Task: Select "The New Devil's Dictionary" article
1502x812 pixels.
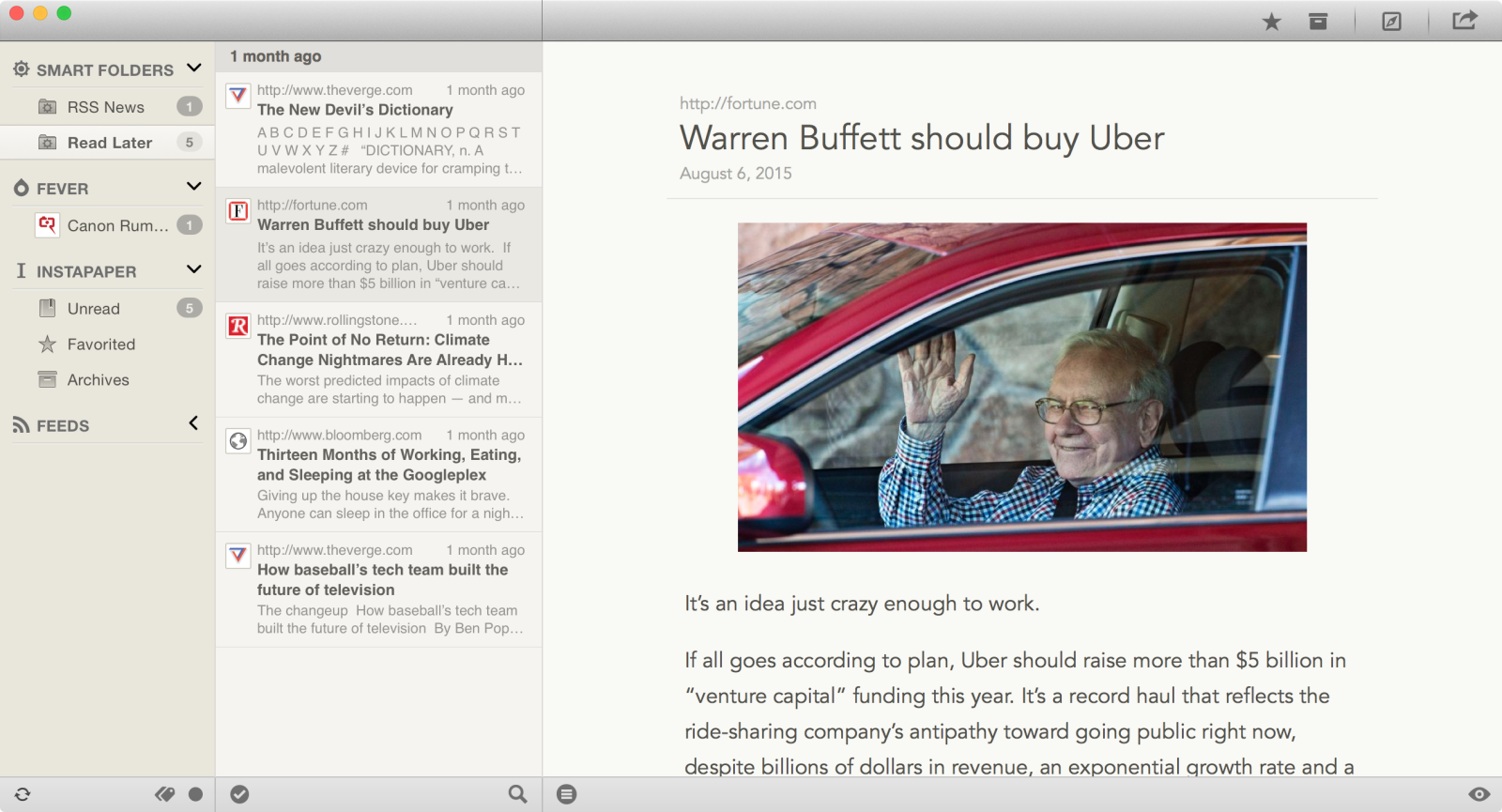Action: [x=379, y=130]
